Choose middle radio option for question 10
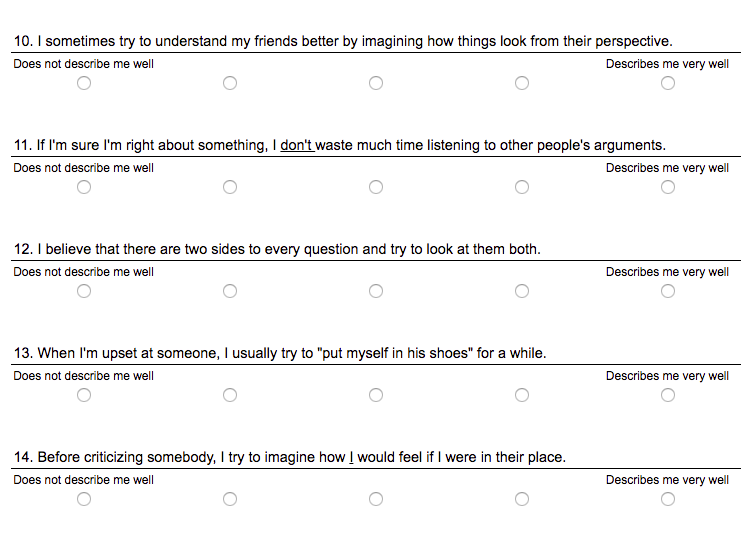The width and height of the screenshot is (756, 538). tap(376, 83)
